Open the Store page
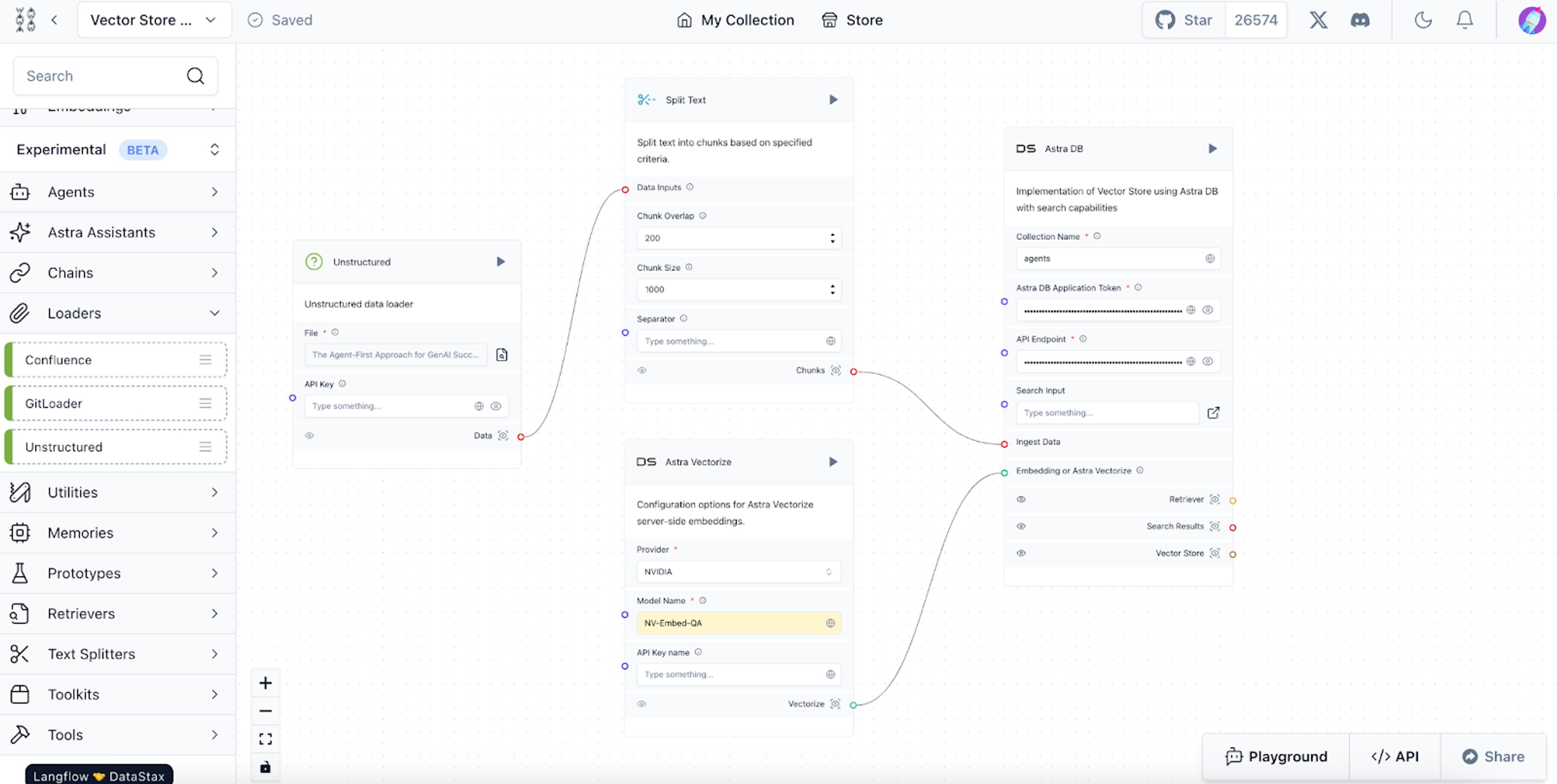The height and width of the screenshot is (784, 1557). (852, 20)
